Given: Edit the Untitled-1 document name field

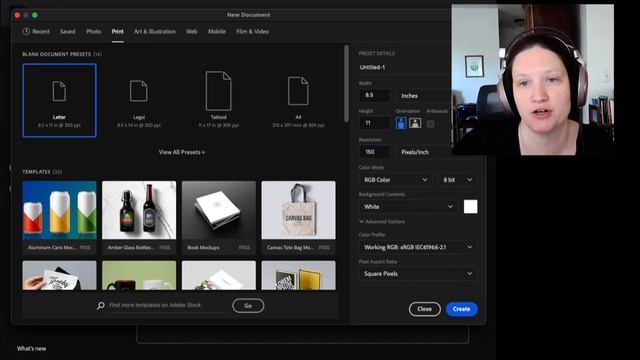Looking at the screenshot, I should coord(404,67).
